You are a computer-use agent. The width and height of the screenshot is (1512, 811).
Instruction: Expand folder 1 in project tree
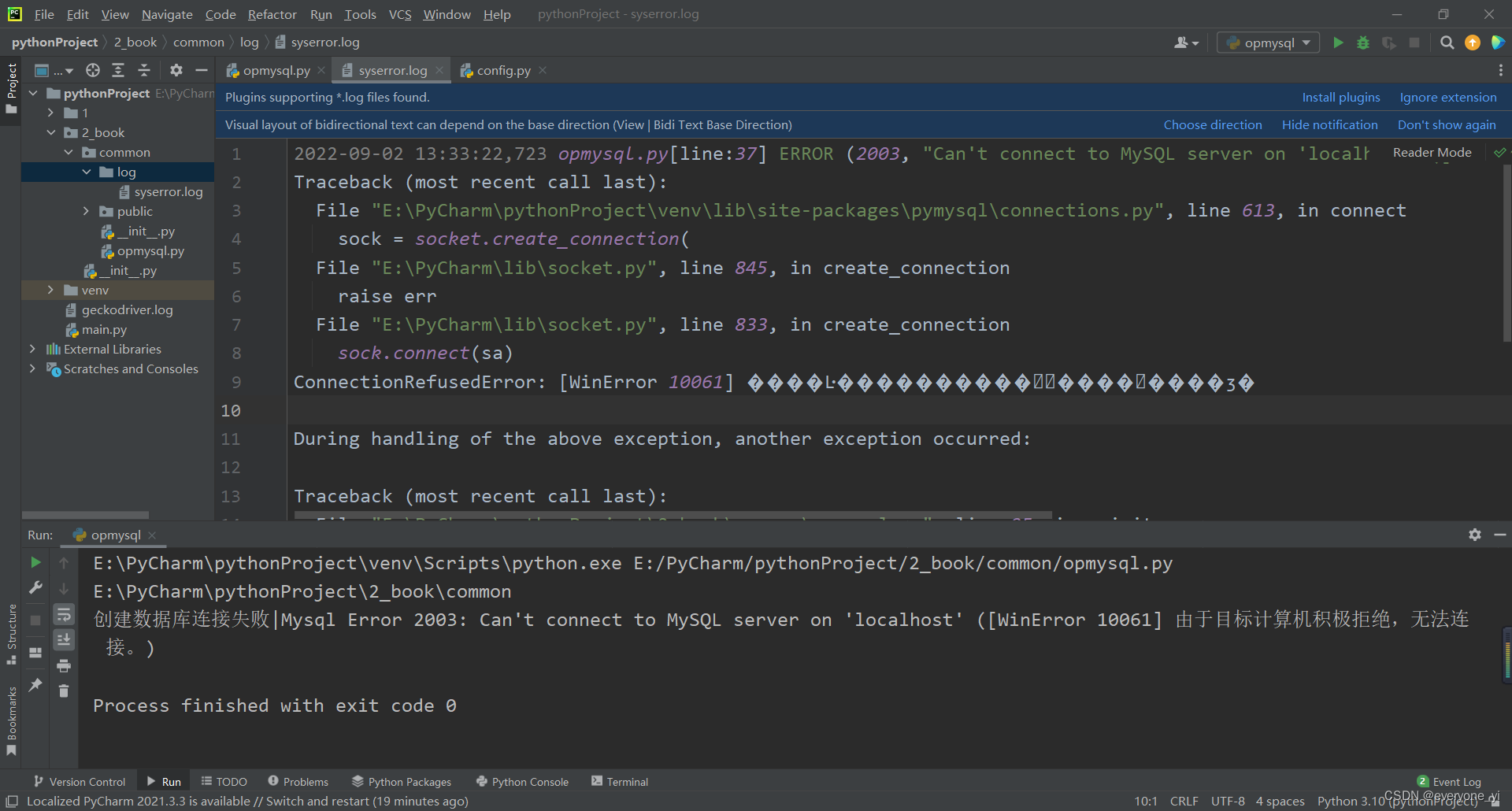click(51, 113)
